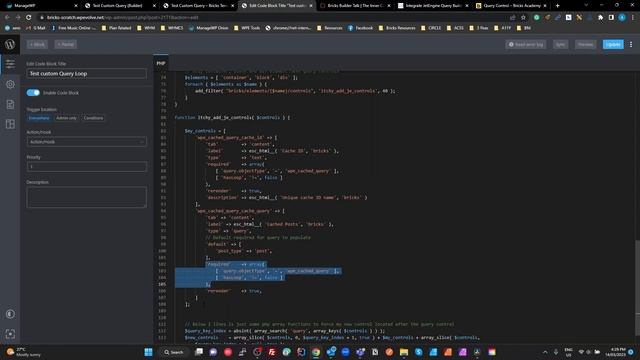Reload the page with browser refresh icon
The width and height of the screenshot is (640, 360).
pos(29,18)
